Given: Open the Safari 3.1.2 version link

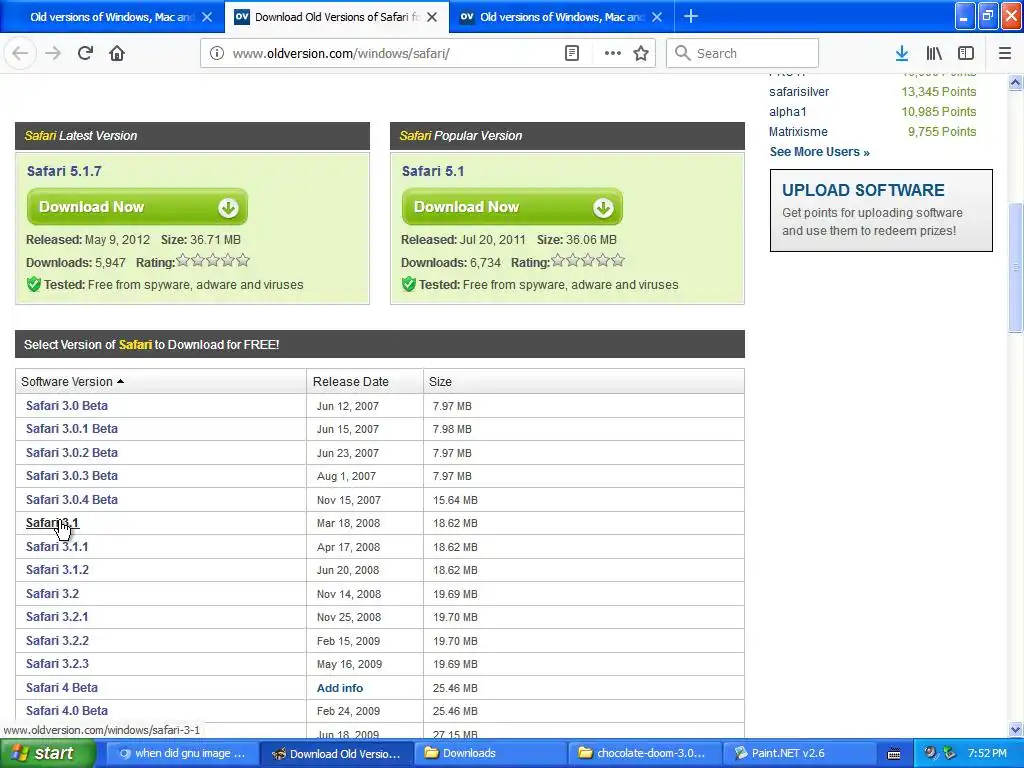Looking at the screenshot, I should point(57,570).
